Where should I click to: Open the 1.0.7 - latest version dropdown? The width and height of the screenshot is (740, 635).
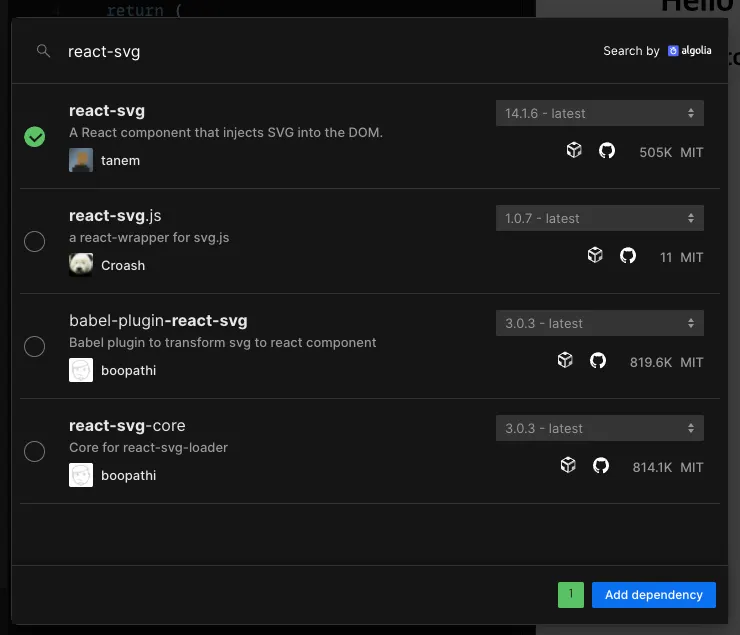[x=599, y=218]
